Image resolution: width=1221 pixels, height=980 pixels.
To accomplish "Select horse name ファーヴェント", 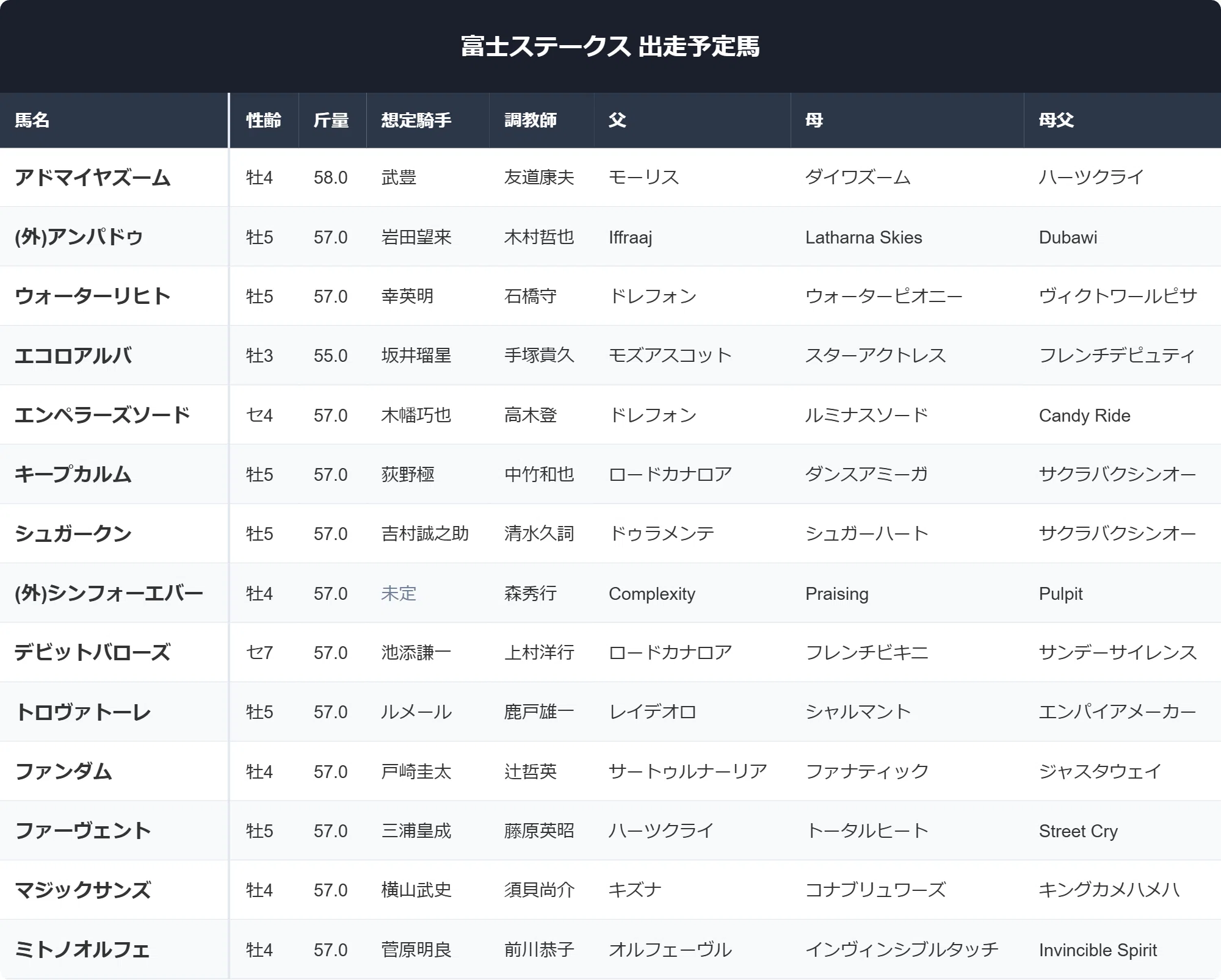I will pyautogui.click(x=83, y=830).
